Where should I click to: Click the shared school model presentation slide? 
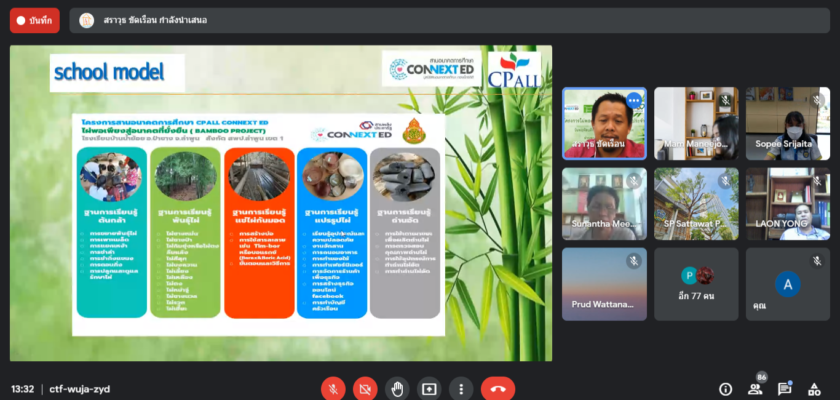(x=280, y=200)
